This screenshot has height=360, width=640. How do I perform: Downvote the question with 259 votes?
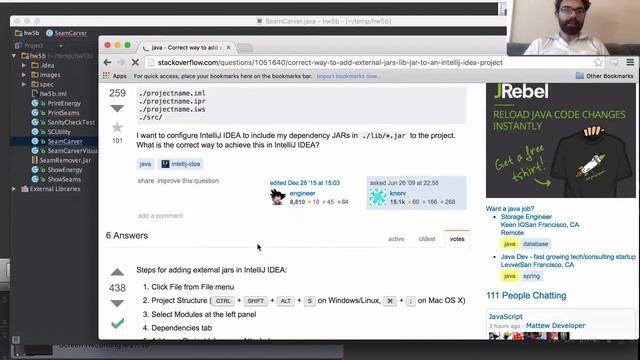[117, 109]
